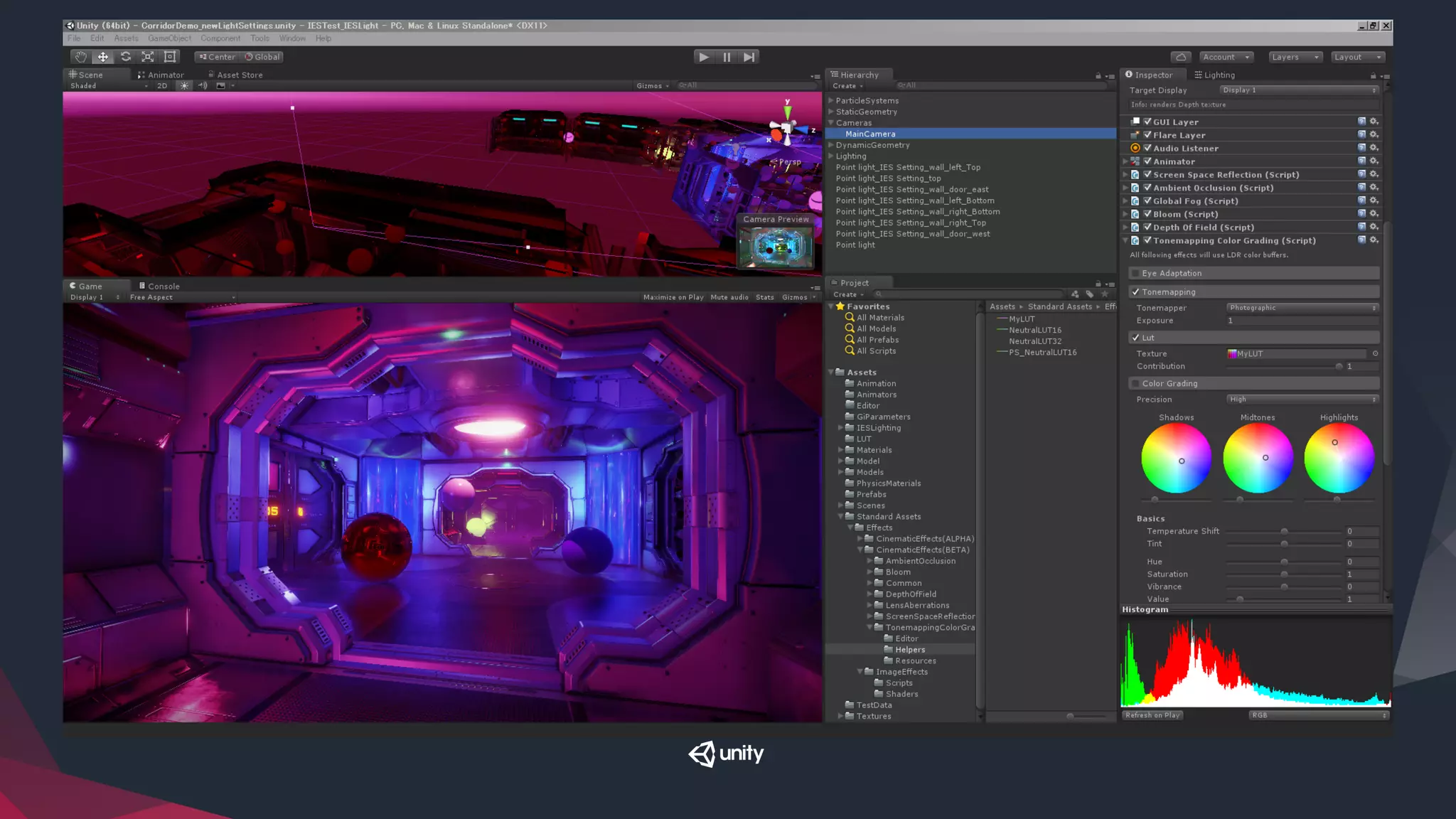Open the GameObject menu
Image resolution: width=1456 pixels, height=819 pixels.
point(169,38)
